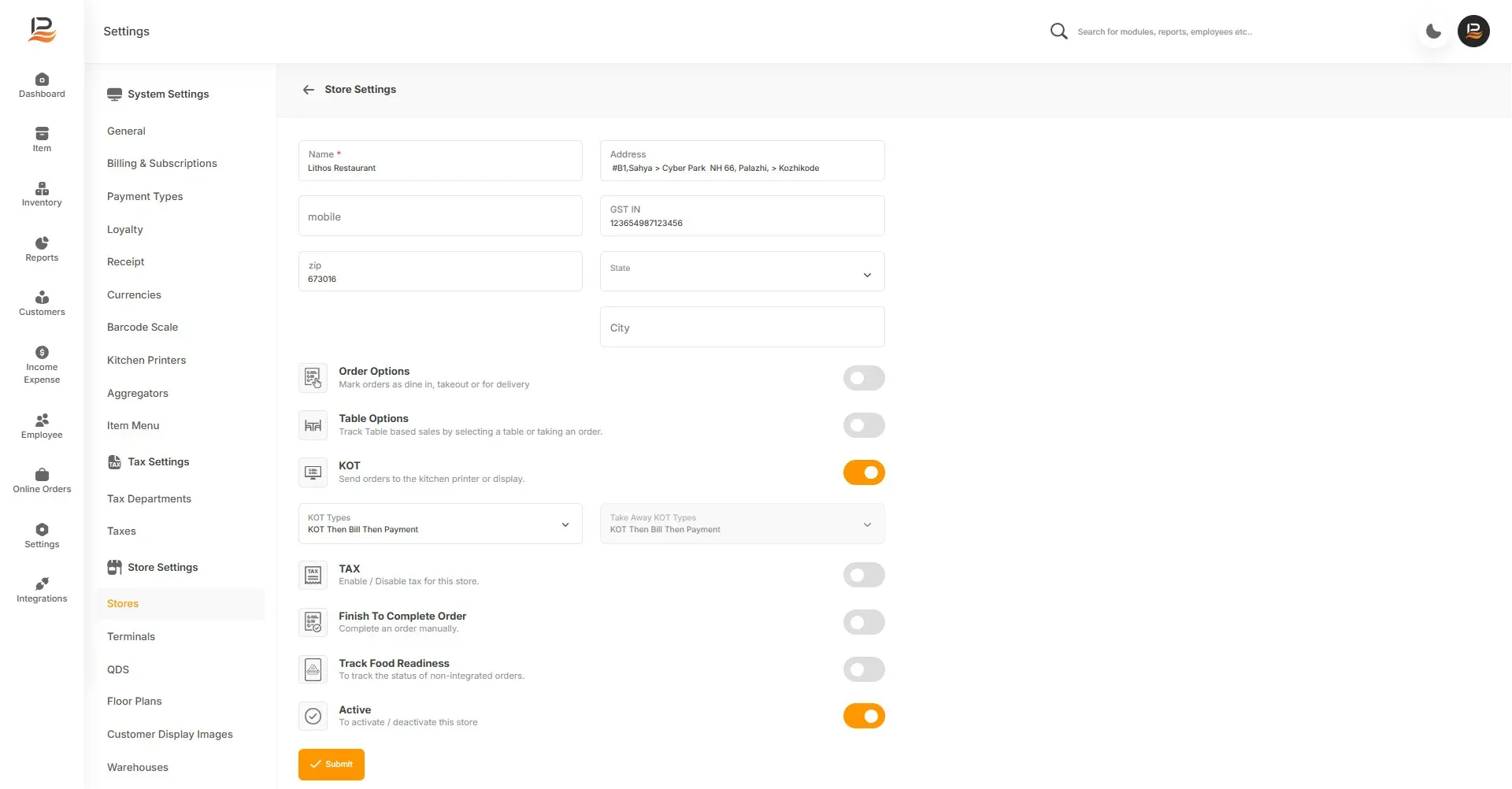
Task: Enable the Order Options toggle
Action: (x=864, y=378)
